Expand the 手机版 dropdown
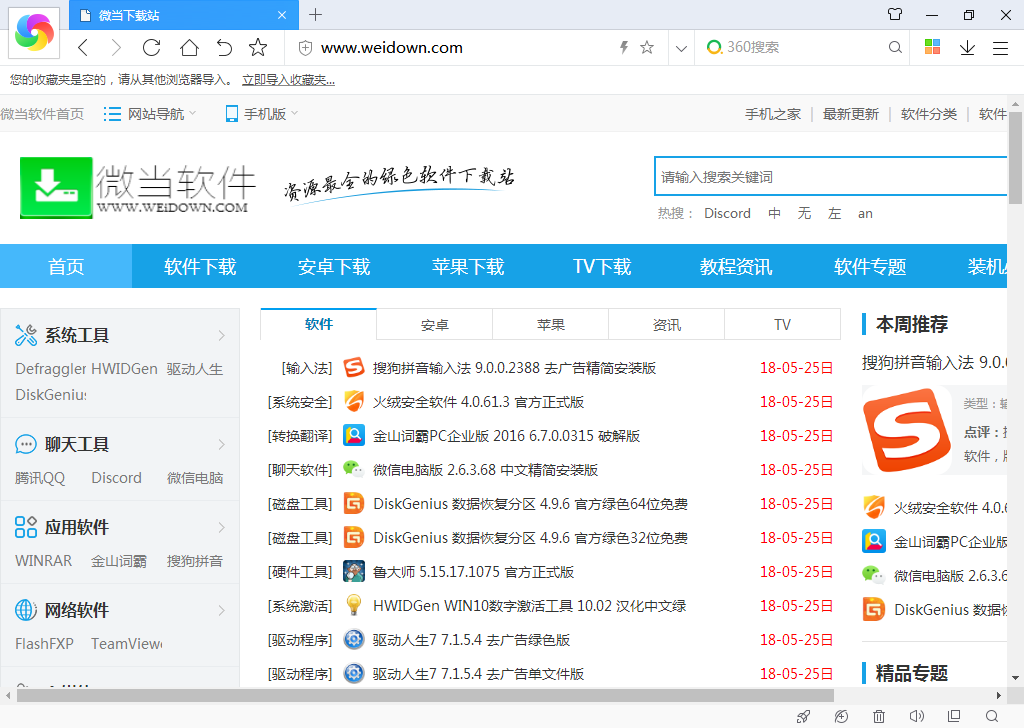Viewport: 1024px width, 728px height. (261, 114)
